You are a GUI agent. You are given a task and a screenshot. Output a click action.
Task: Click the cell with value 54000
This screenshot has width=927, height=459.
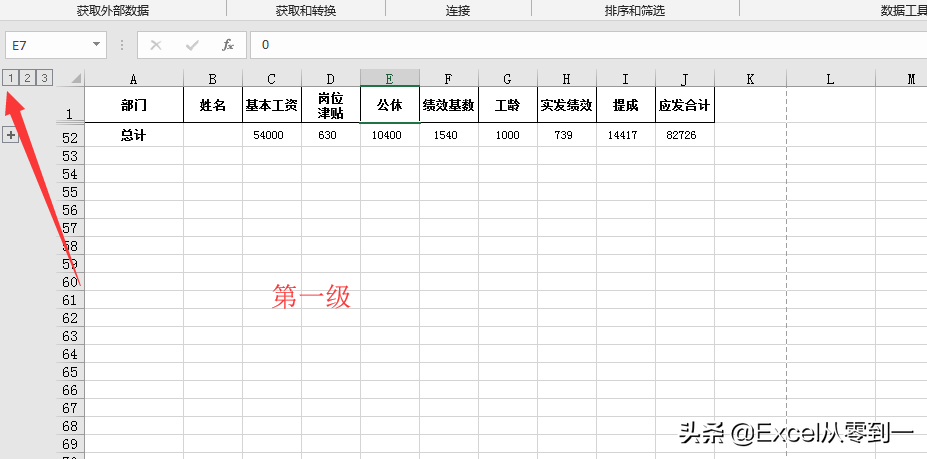(x=272, y=135)
